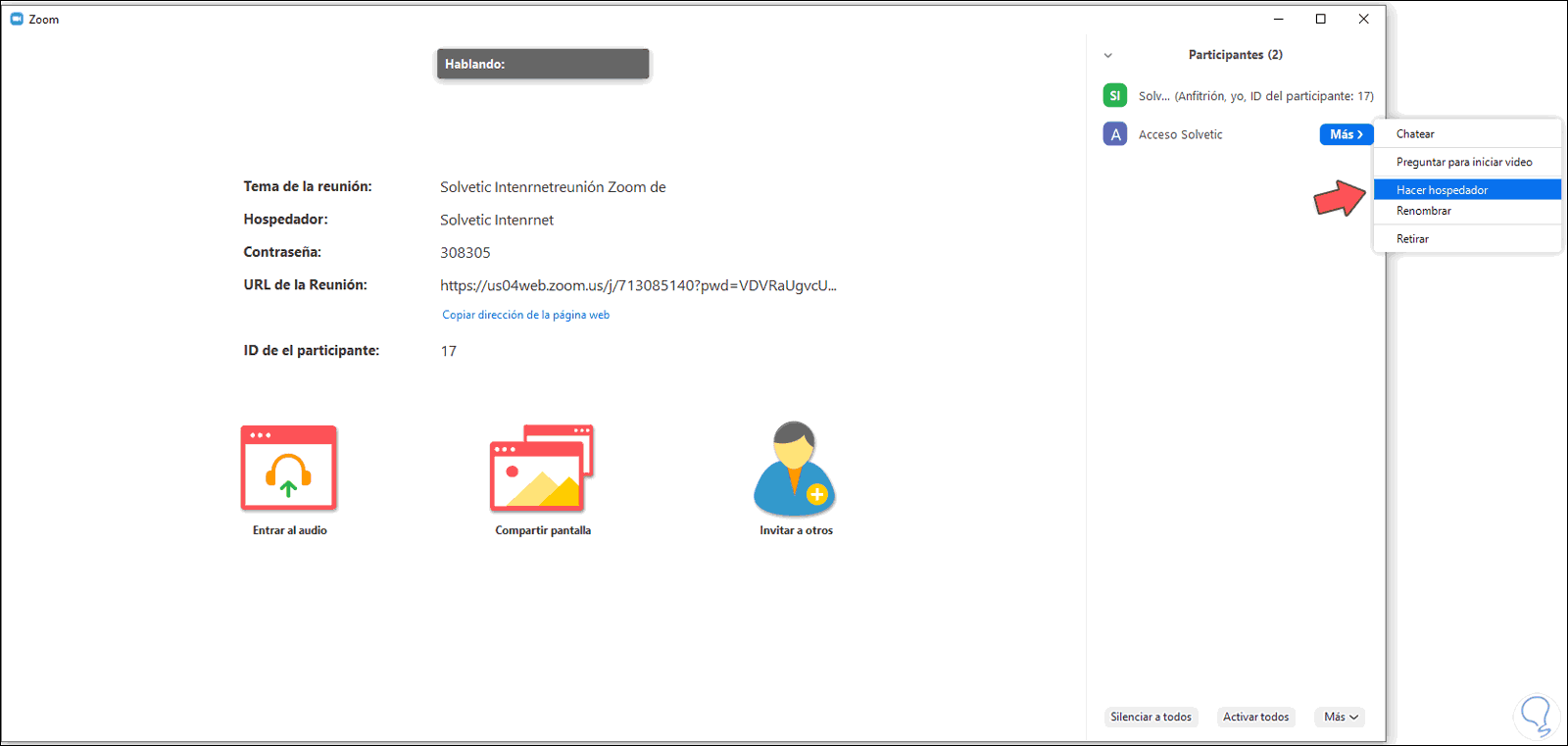Viewport: 1568px width, 746px height.
Task: Close the Zoom window
Action: pos(1363,19)
